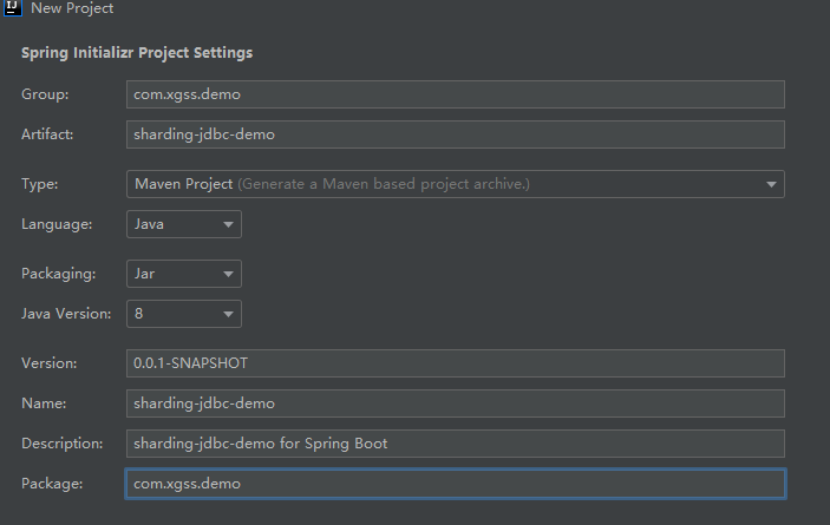Click the "Language:" label
This screenshot has height=526, width=830.
(x=56, y=224)
